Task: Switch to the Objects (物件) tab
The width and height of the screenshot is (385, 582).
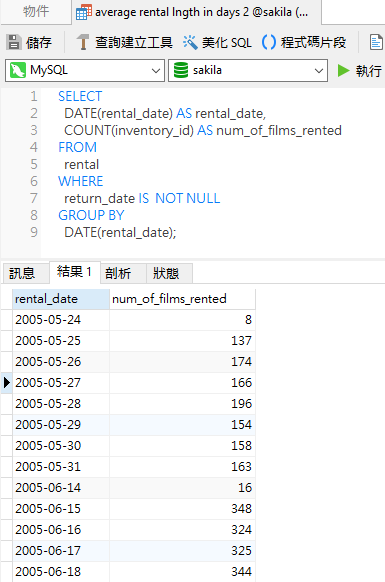Action: (36, 12)
